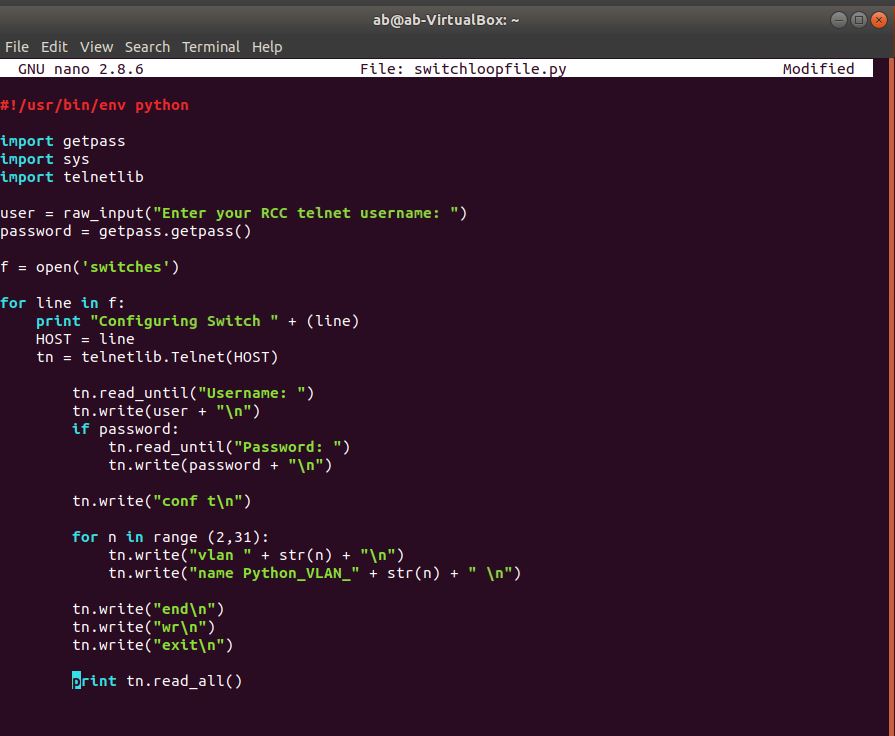Click the tn.write("conf t\n") line
The height and width of the screenshot is (736, 895).
tap(162, 501)
